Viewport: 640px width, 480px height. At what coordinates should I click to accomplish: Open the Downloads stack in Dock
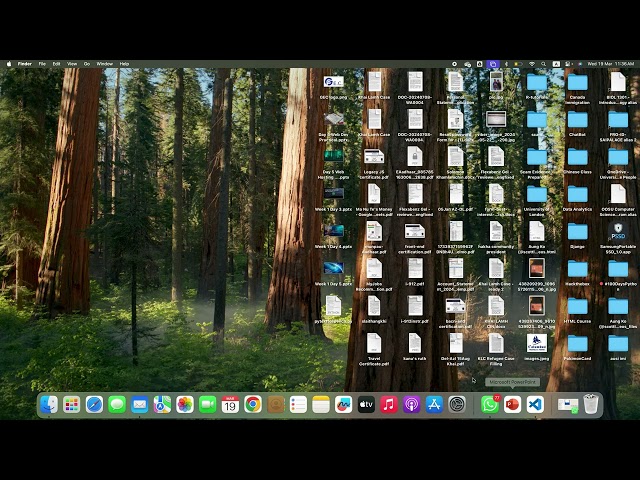pos(568,405)
